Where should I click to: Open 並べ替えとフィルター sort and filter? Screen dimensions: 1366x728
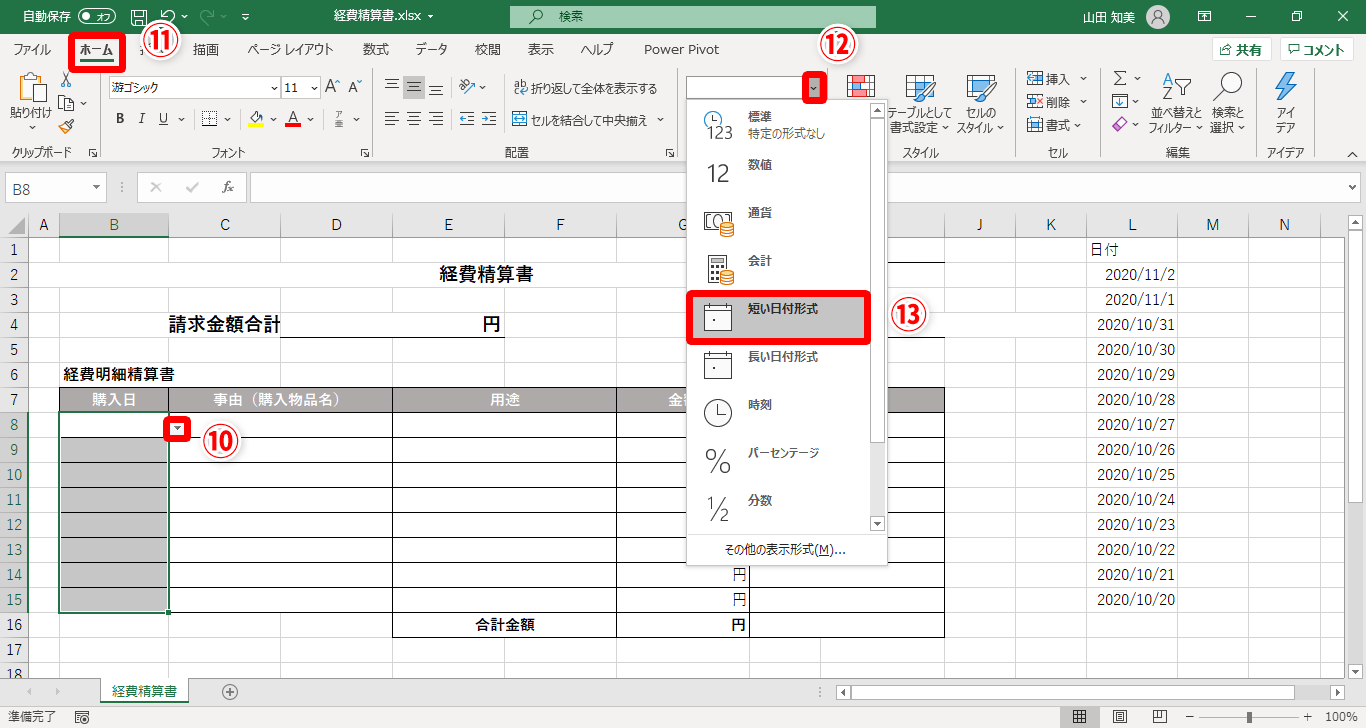pyautogui.click(x=1176, y=104)
